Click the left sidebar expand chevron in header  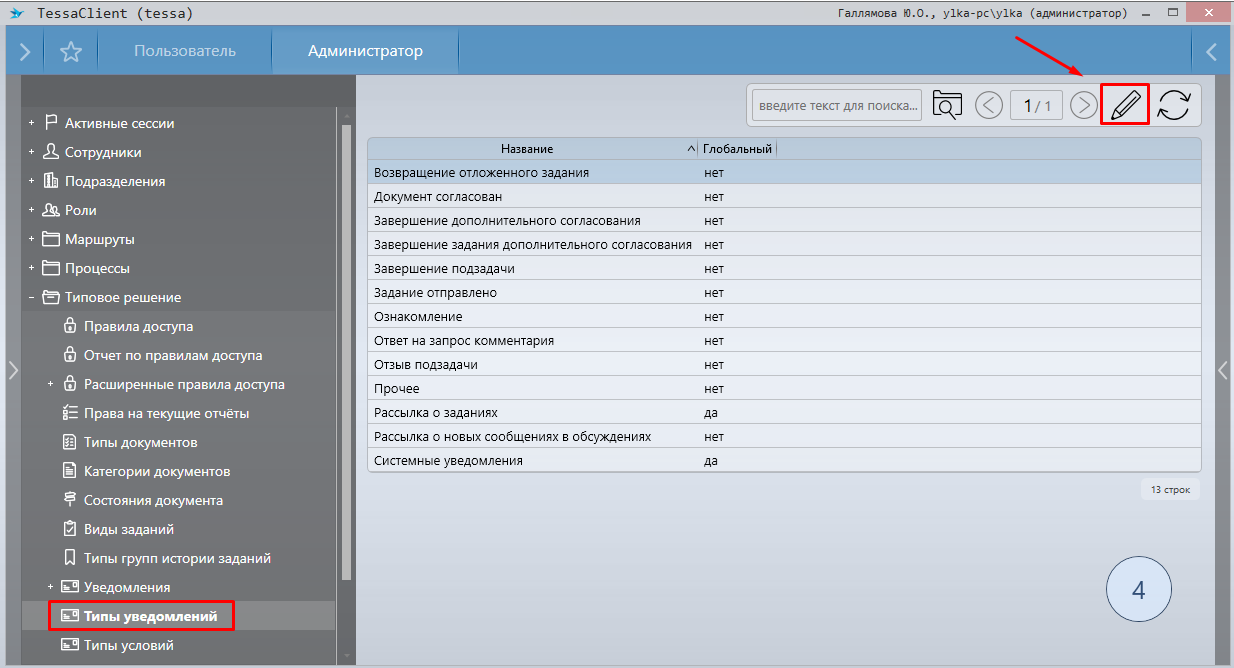(x=25, y=52)
